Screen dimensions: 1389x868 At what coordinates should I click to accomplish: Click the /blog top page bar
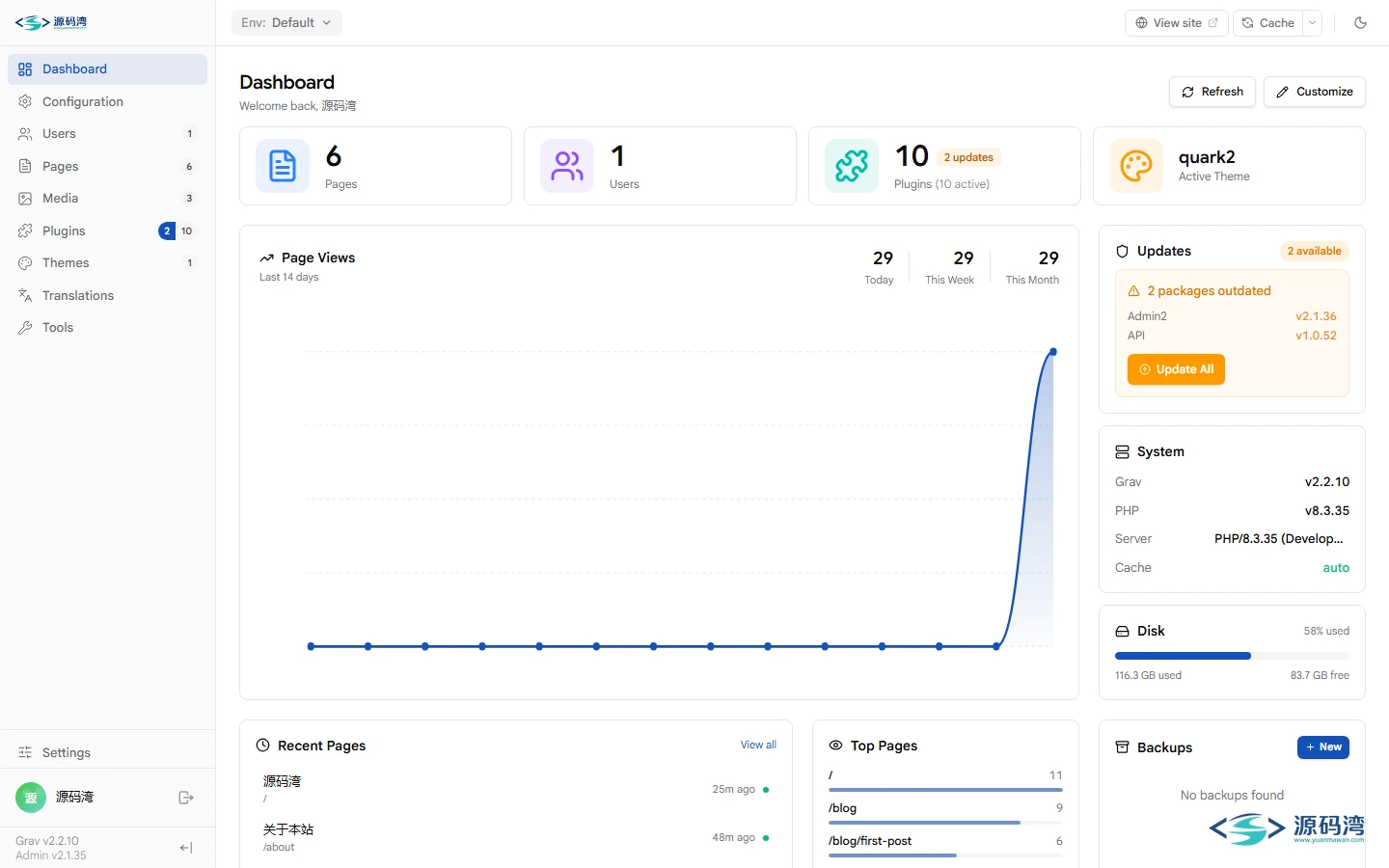tap(945, 823)
